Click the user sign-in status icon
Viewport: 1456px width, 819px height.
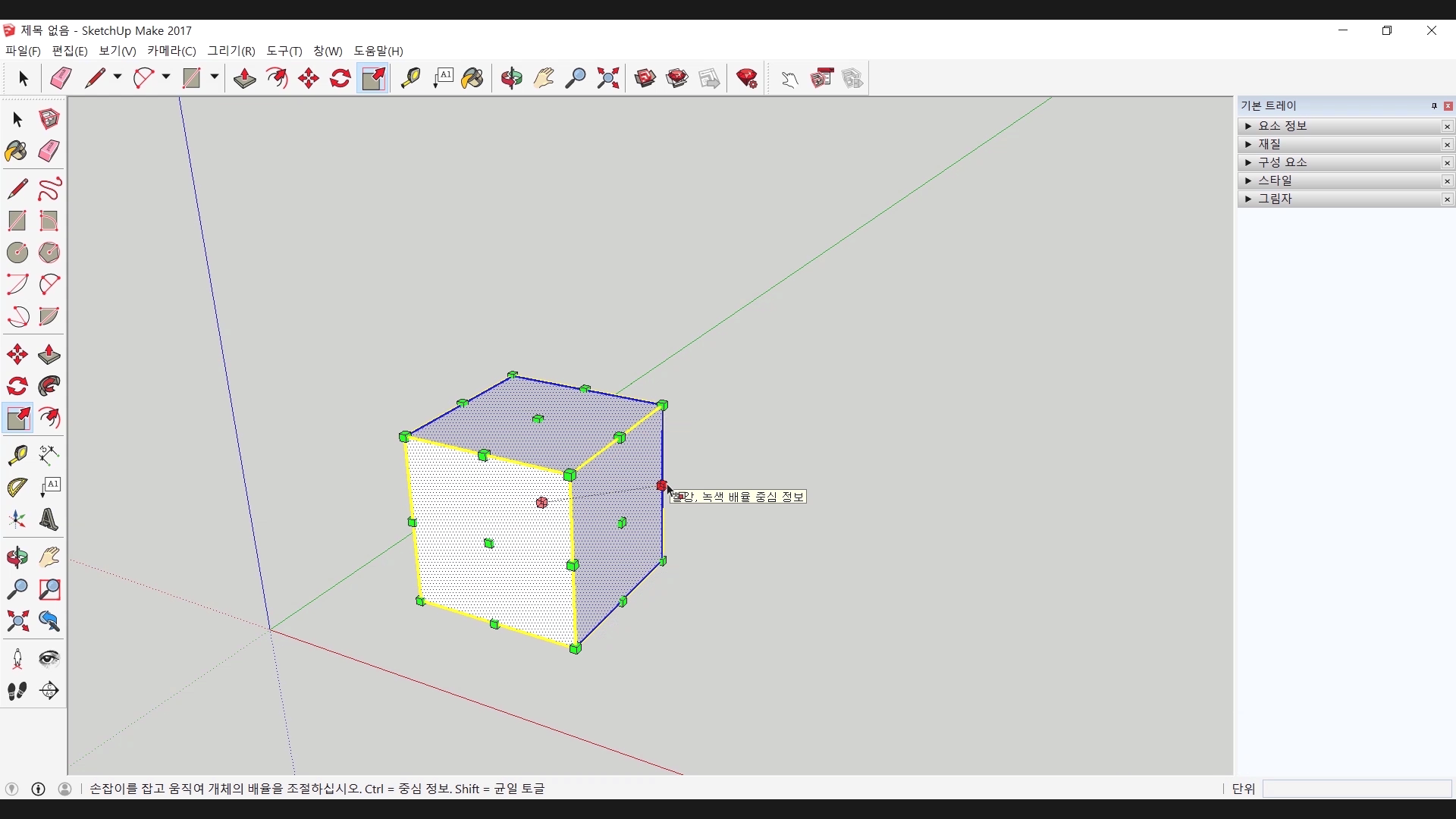click(x=65, y=789)
